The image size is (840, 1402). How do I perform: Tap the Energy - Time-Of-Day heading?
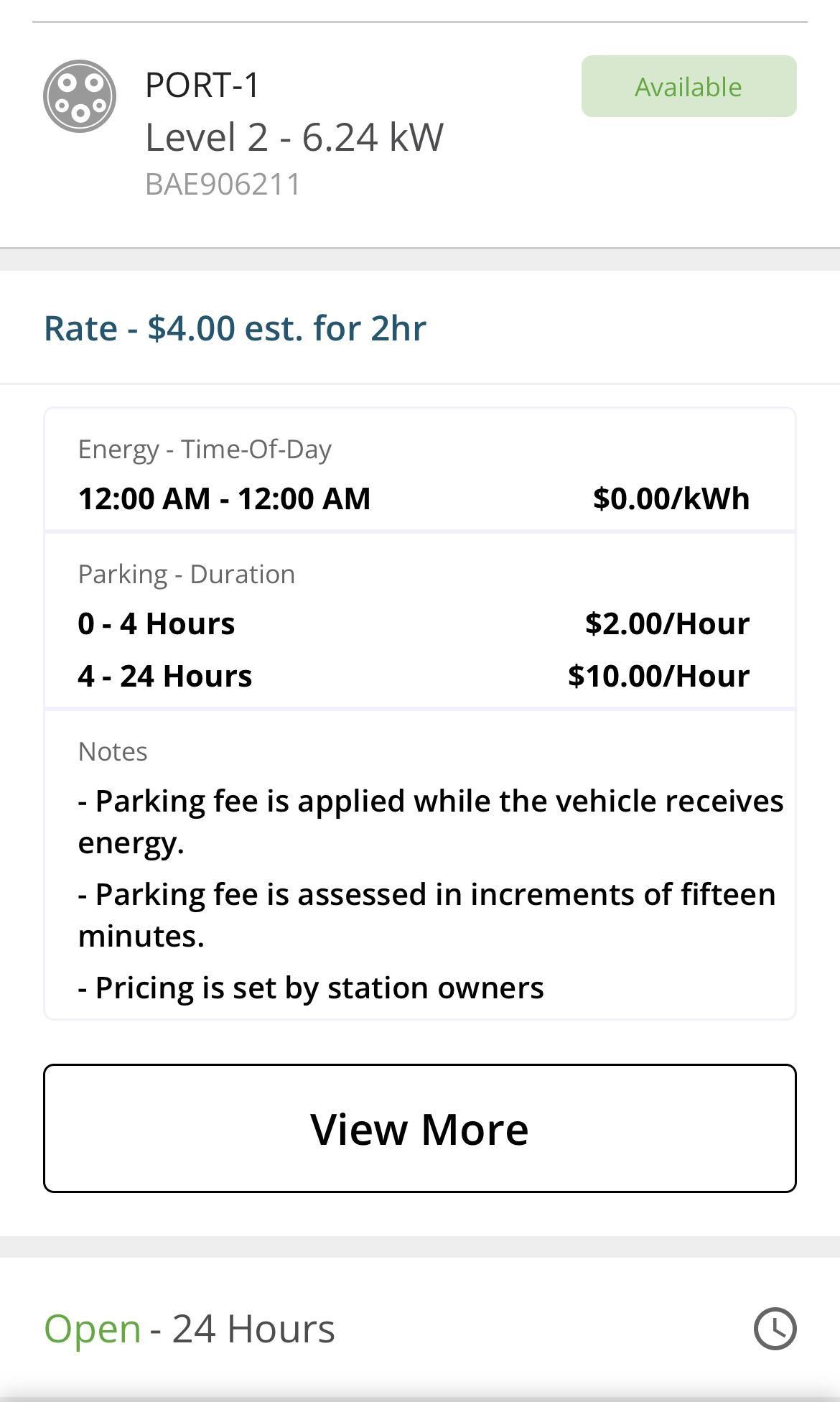tap(205, 449)
